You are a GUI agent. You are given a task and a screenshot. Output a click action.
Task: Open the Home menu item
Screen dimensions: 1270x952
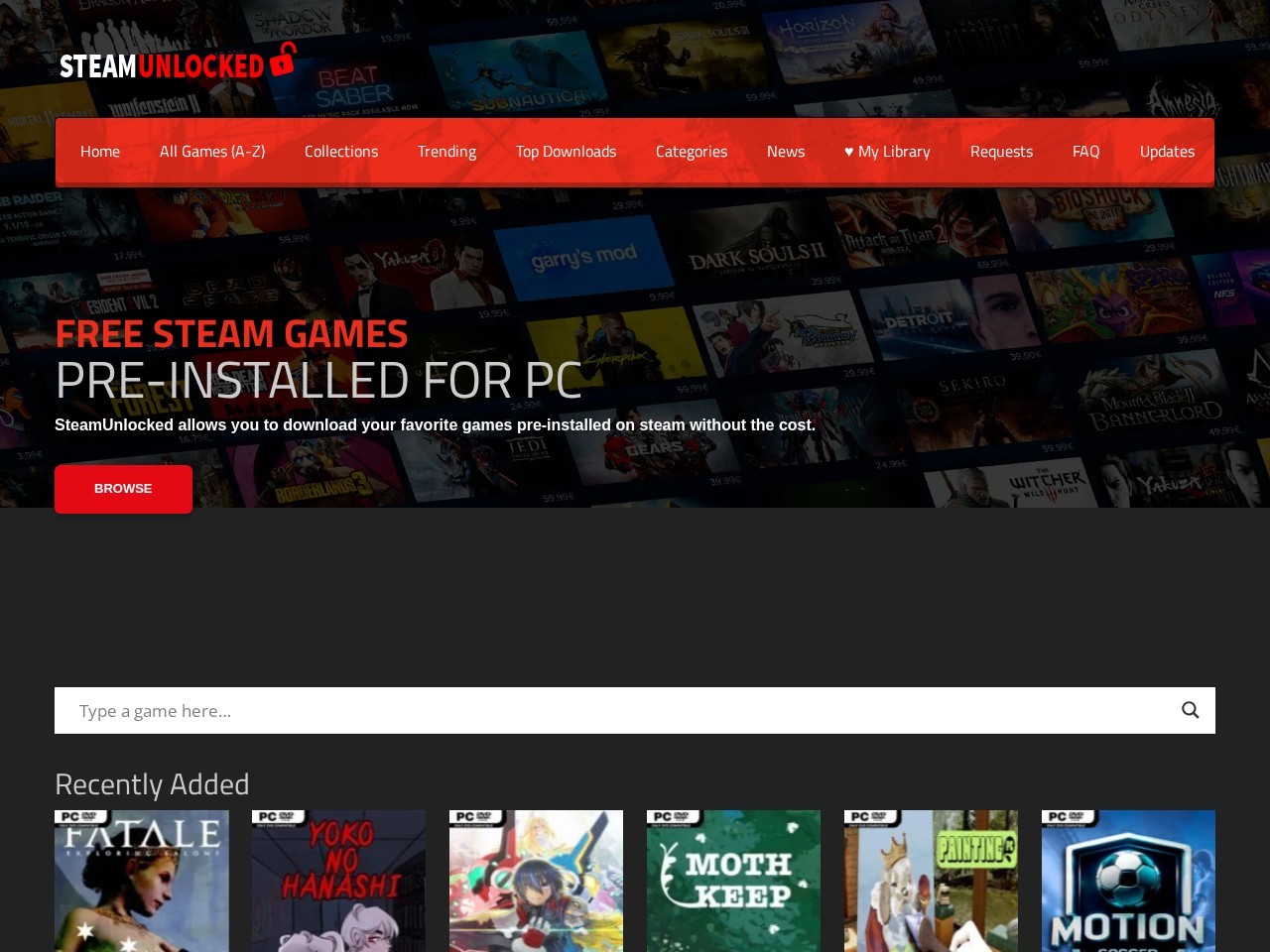(x=100, y=152)
